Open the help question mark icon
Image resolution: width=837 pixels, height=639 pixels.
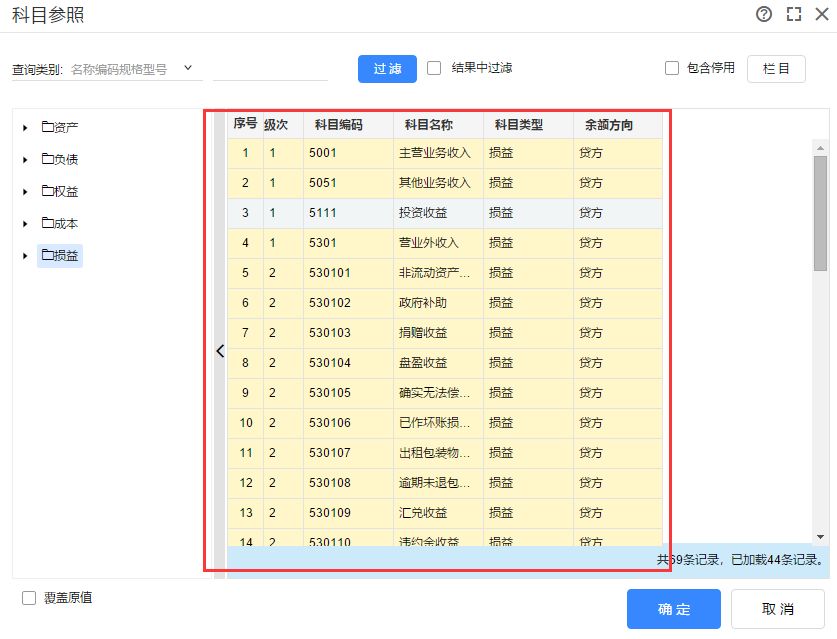coord(763,14)
